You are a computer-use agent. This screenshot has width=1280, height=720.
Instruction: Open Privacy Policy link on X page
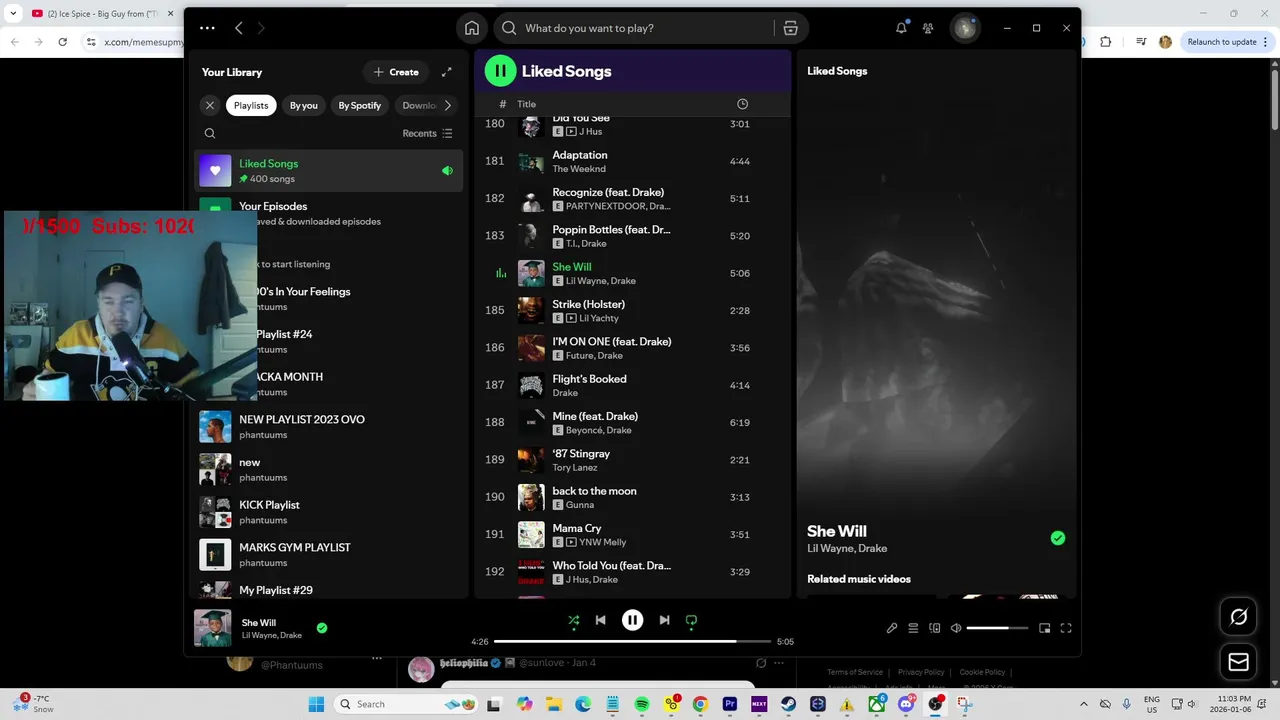click(x=921, y=672)
